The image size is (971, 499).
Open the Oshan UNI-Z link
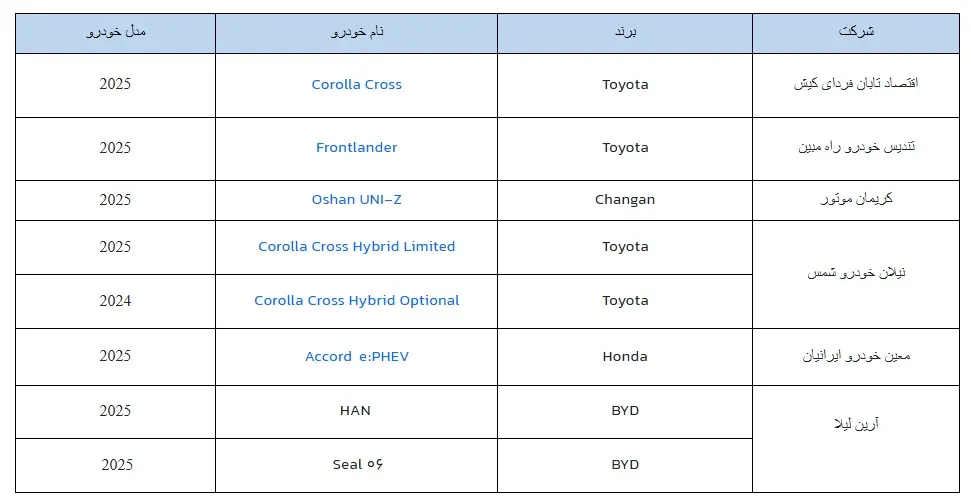[x=356, y=200]
